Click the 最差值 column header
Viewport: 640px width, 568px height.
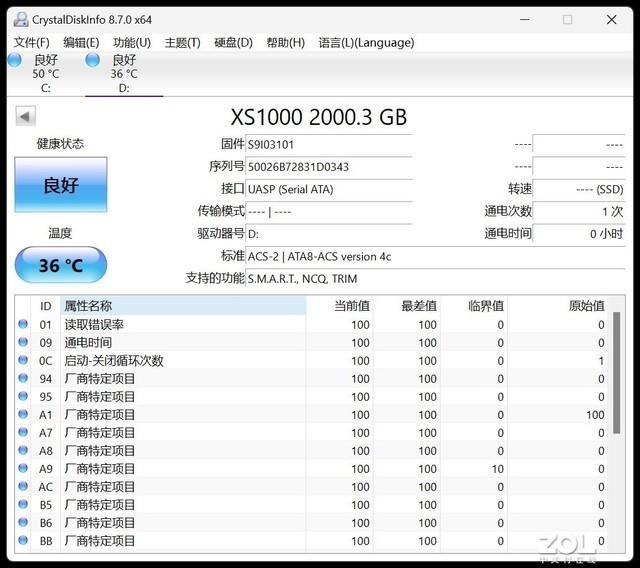click(407, 306)
